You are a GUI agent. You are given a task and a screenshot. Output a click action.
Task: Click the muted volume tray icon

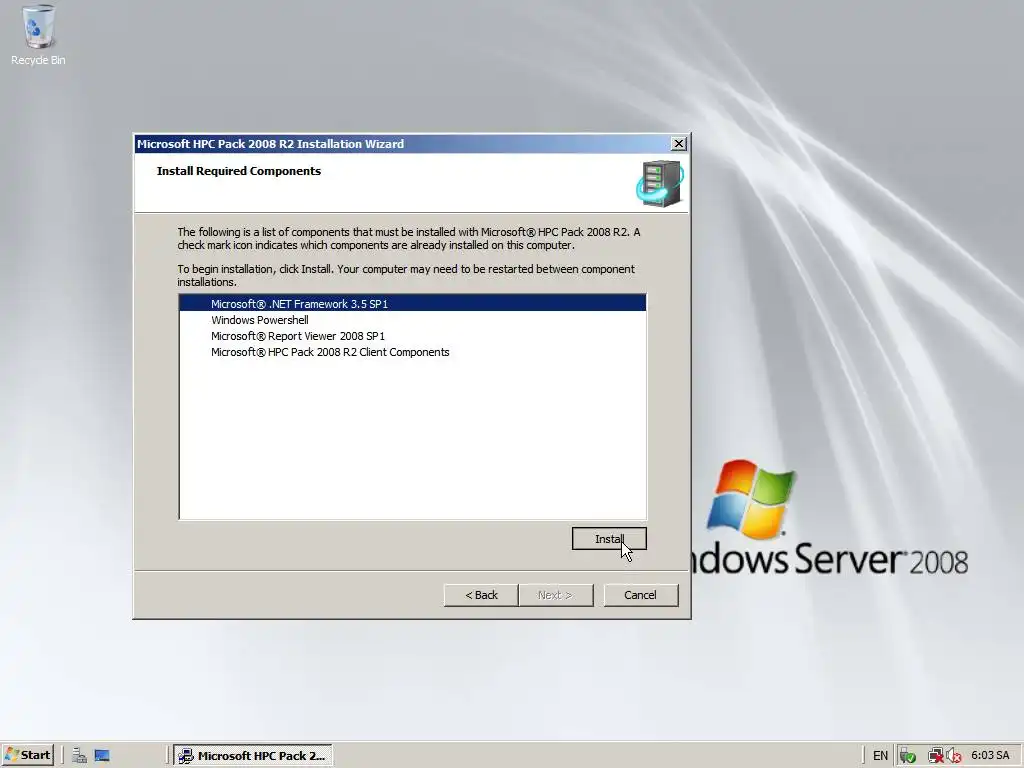pos(953,756)
